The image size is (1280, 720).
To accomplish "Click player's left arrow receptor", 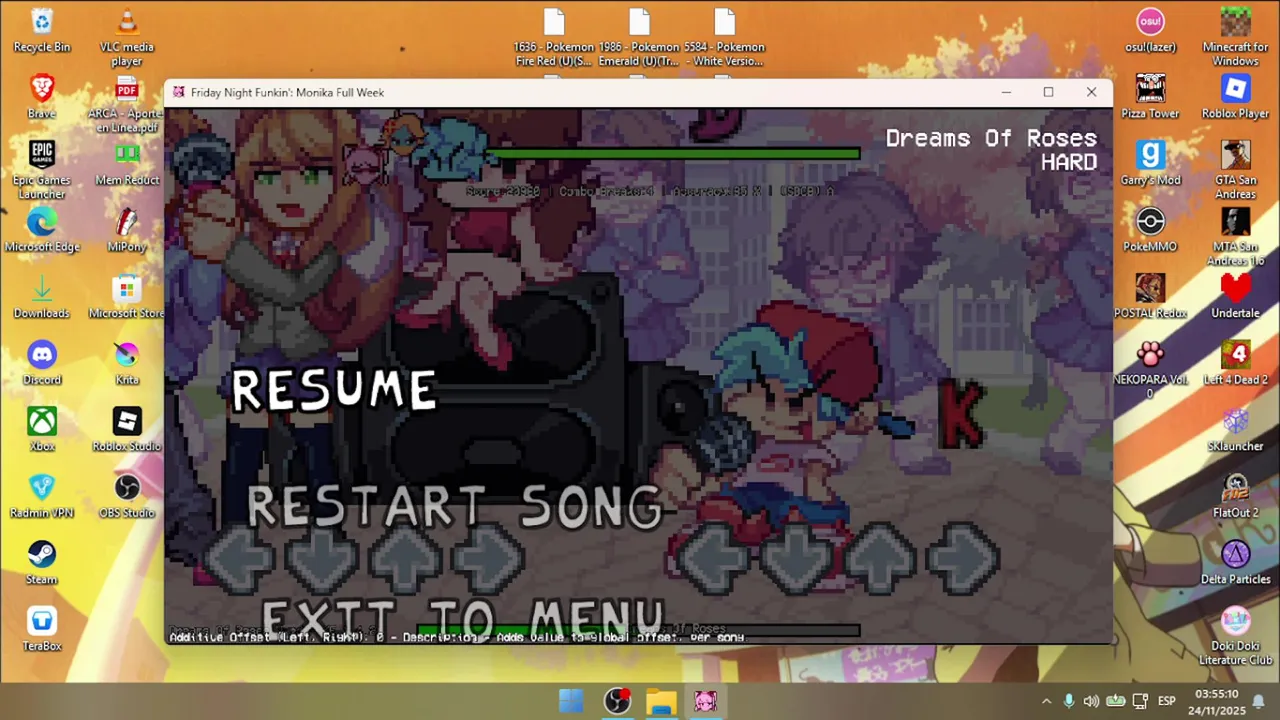I will [x=713, y=560].
